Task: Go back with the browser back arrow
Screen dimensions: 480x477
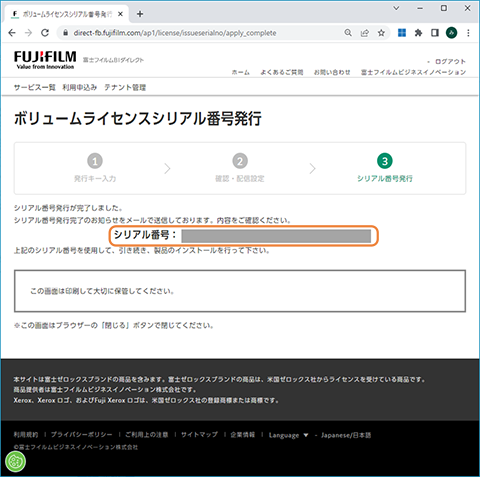Action: pos(12,33)
